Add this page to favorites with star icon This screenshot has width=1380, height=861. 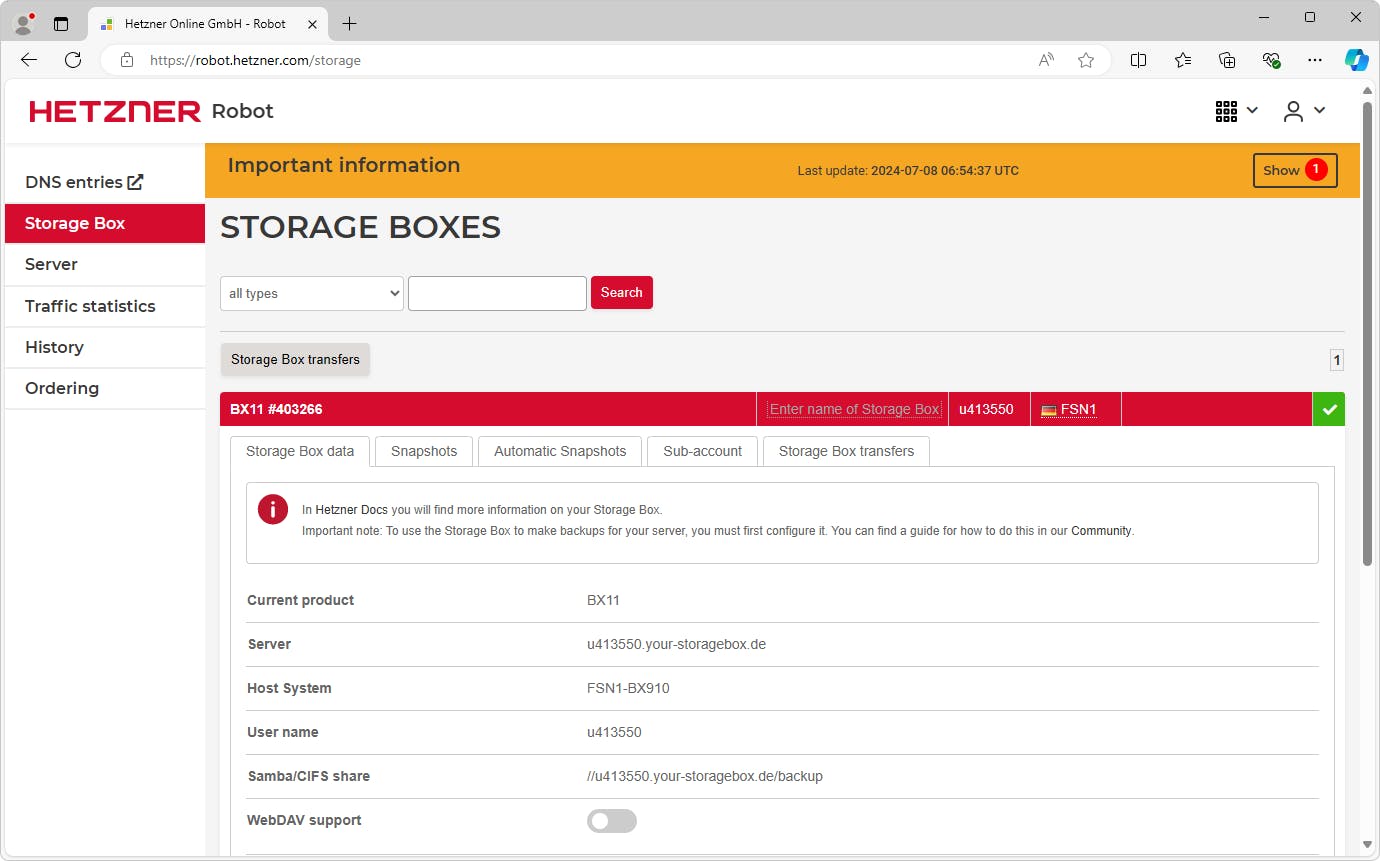coord(1086,60)
